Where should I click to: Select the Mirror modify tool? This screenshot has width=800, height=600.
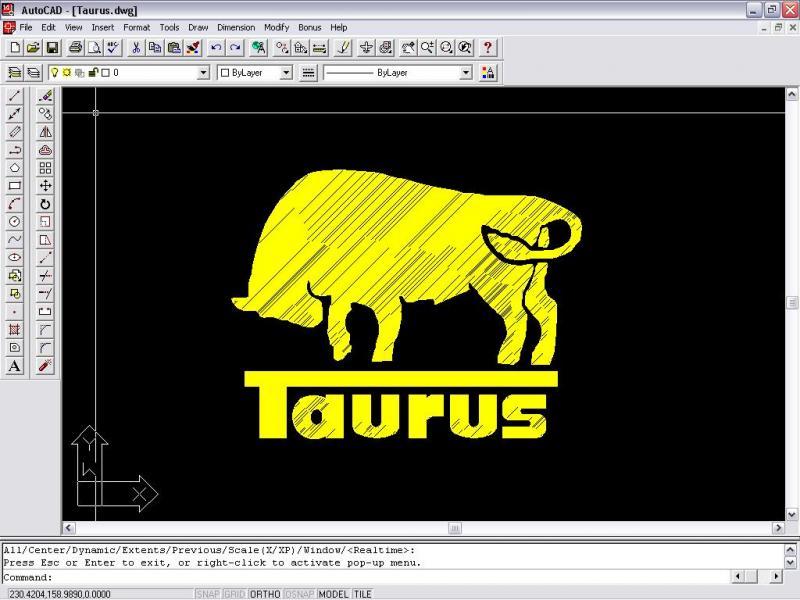point(46,132)
